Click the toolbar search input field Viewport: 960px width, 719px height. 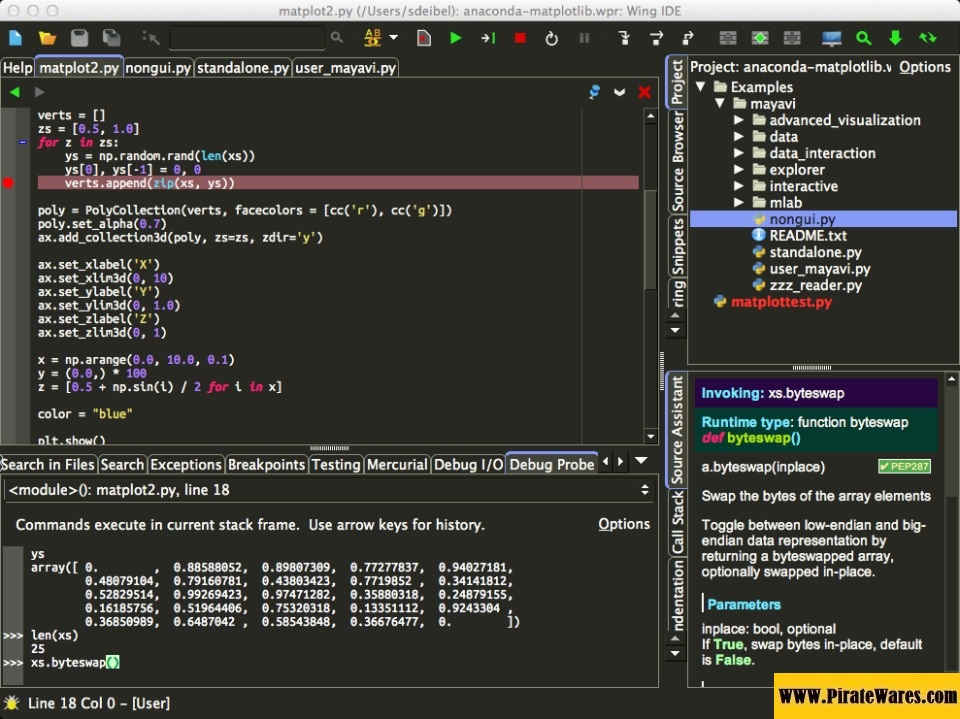(247, 38)
